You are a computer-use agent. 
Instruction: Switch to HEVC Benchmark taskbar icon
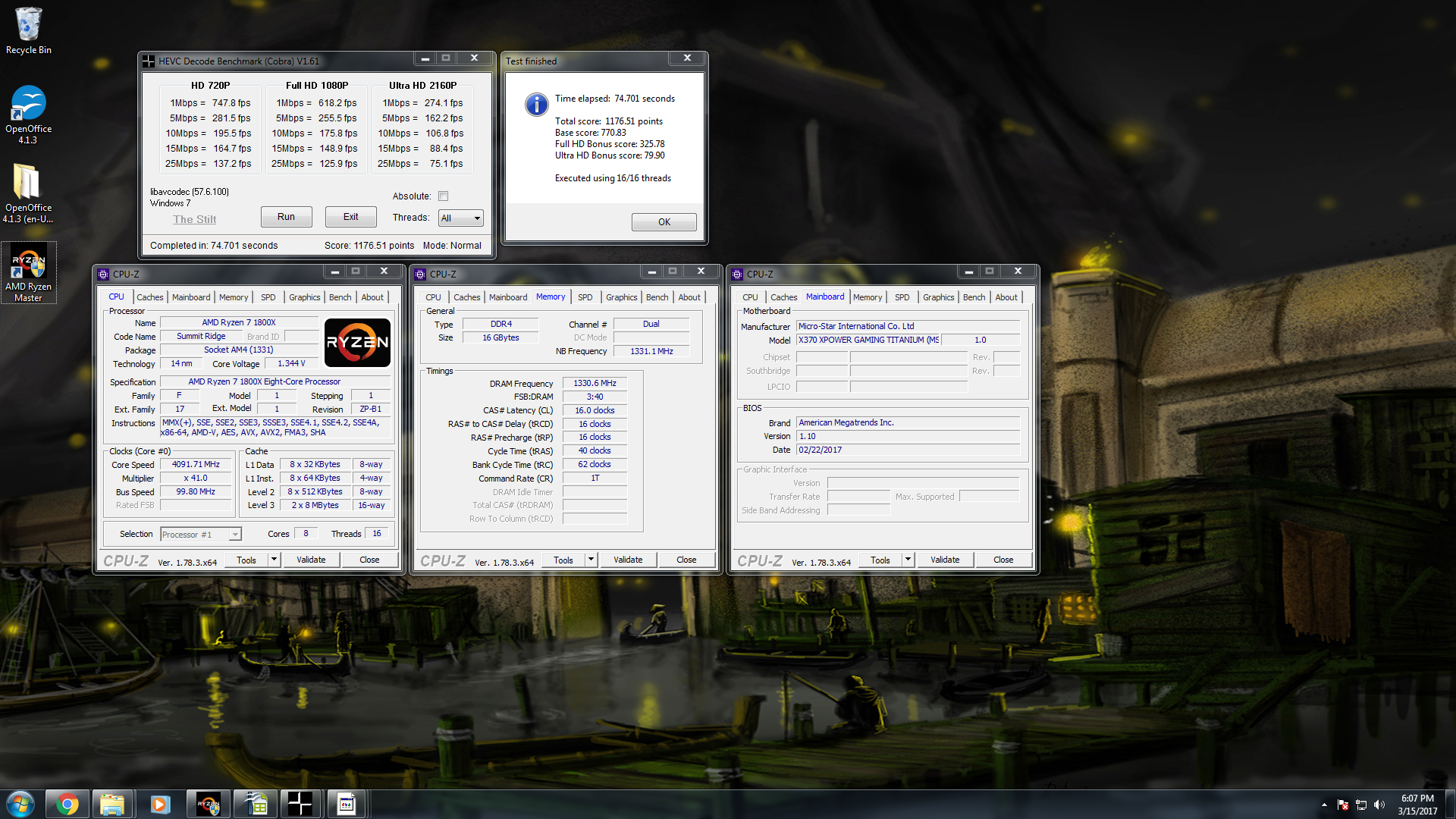(300, 804)
